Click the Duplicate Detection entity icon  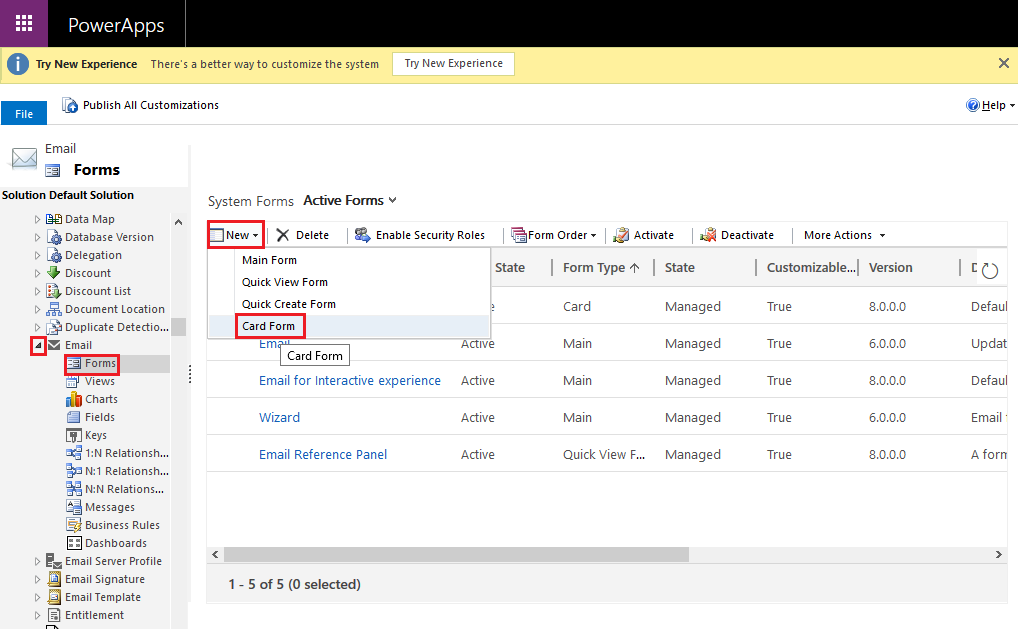[54, 327]
